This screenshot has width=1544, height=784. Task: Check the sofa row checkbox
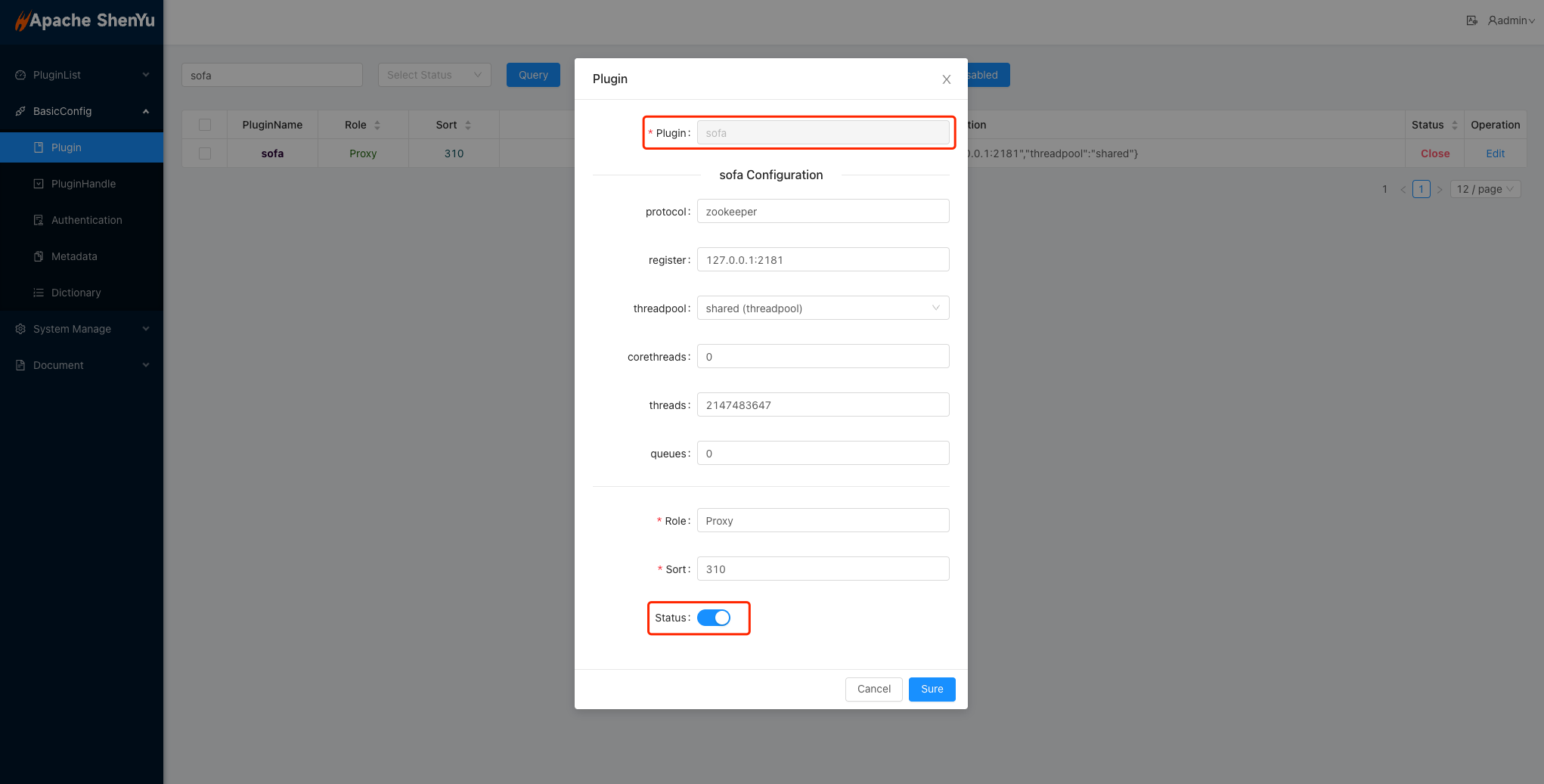click(205, 153)
